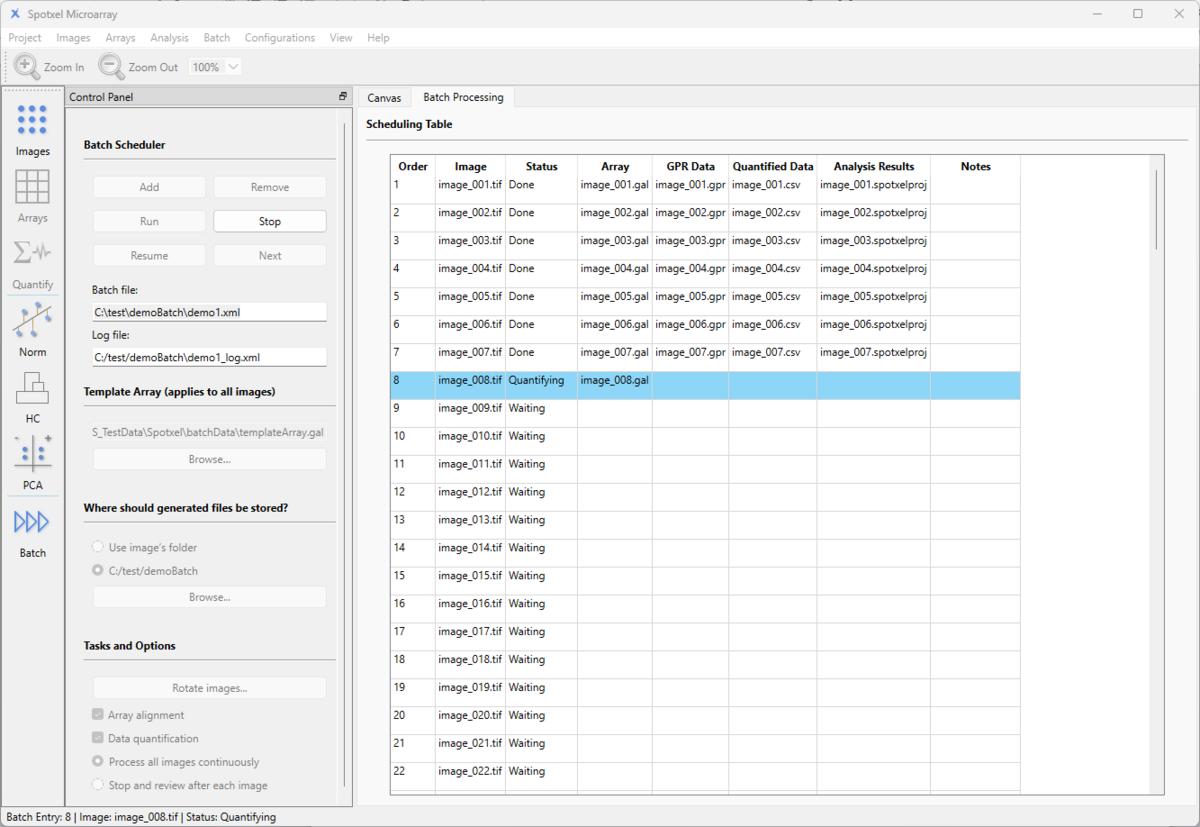This screenshot has height=827, width=1200.
Task: Switch to the Batch Processing tab
Action: 463,97
